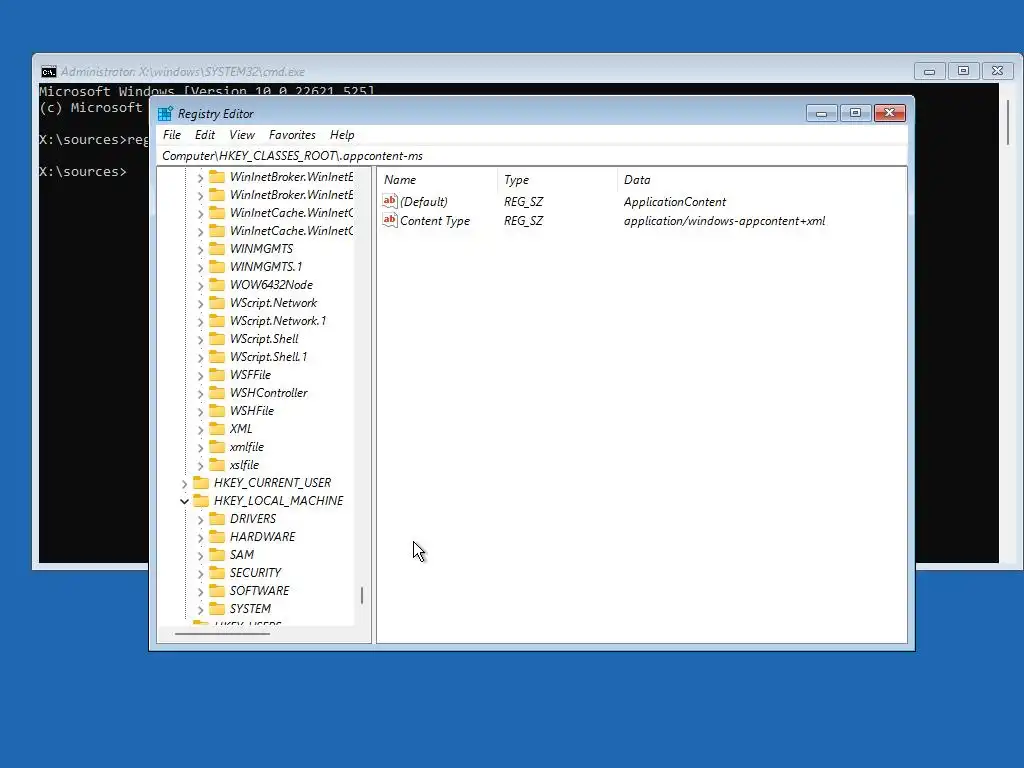
Task: Click the SAM folder icon
Action: pyautogui.click(x=217, y=554)
